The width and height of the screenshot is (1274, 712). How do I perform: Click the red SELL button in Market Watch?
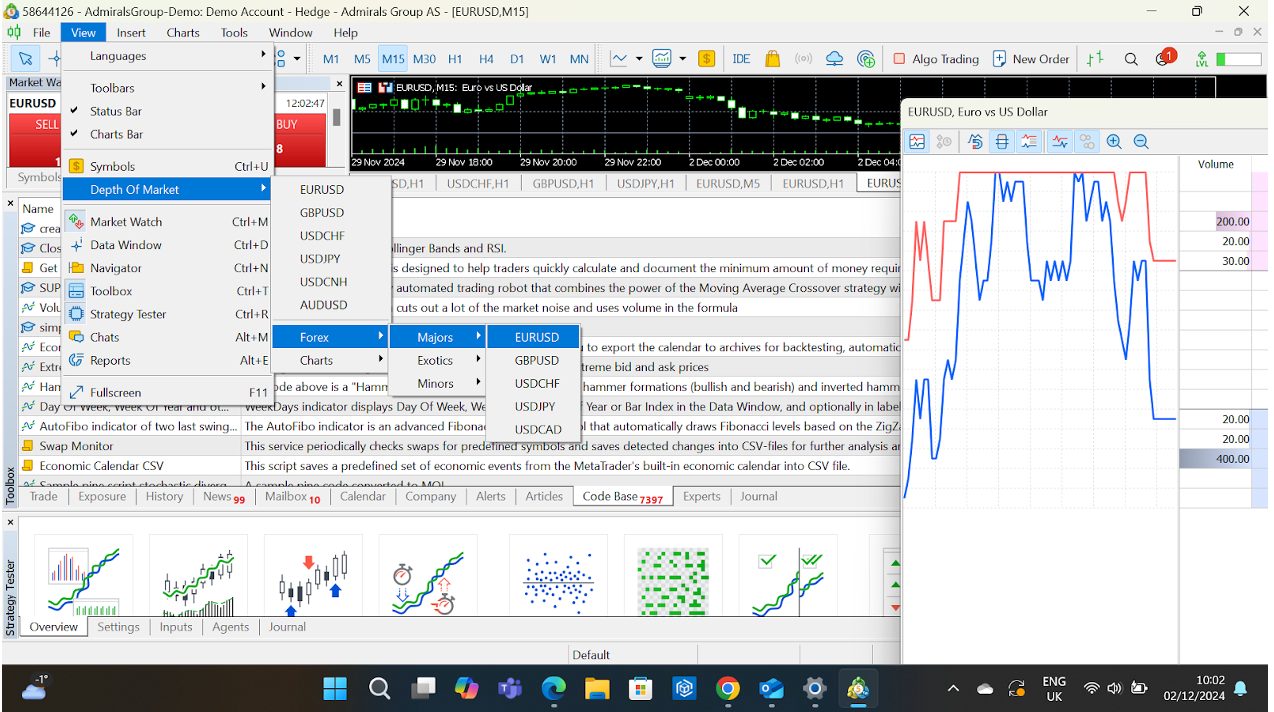point(35,140)
